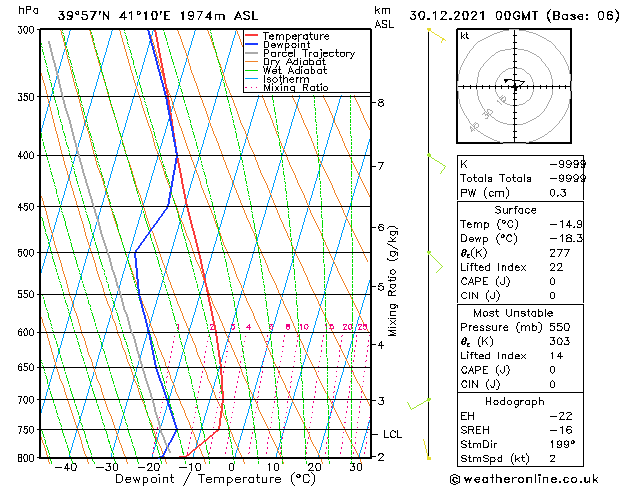Viewport: 629px width, 486px height.
Task: Click the wind barb at 700 hPa
Action: click(419, 404)
